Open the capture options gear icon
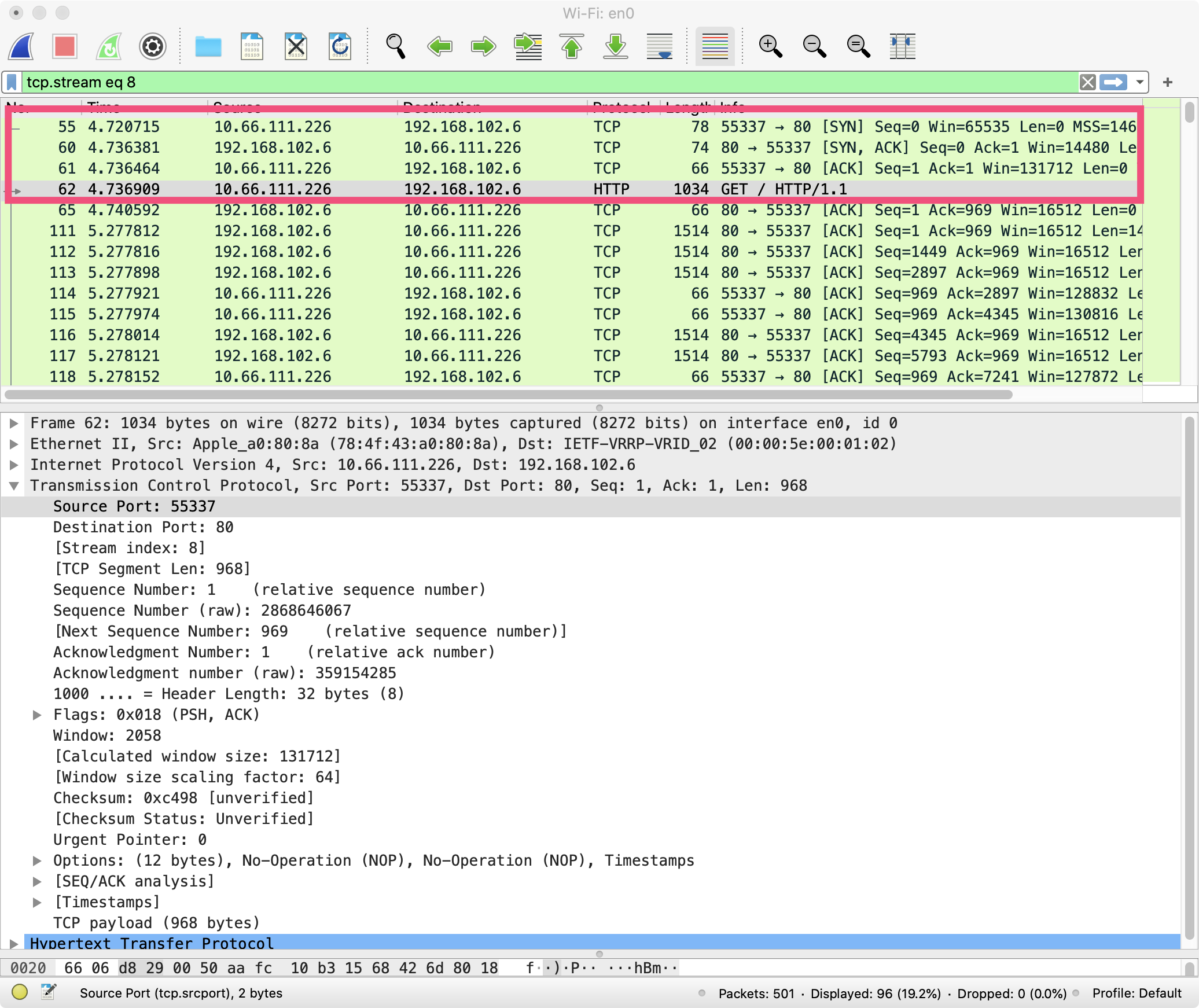This screenshot has width=1199, height=1008. [153, 46]
